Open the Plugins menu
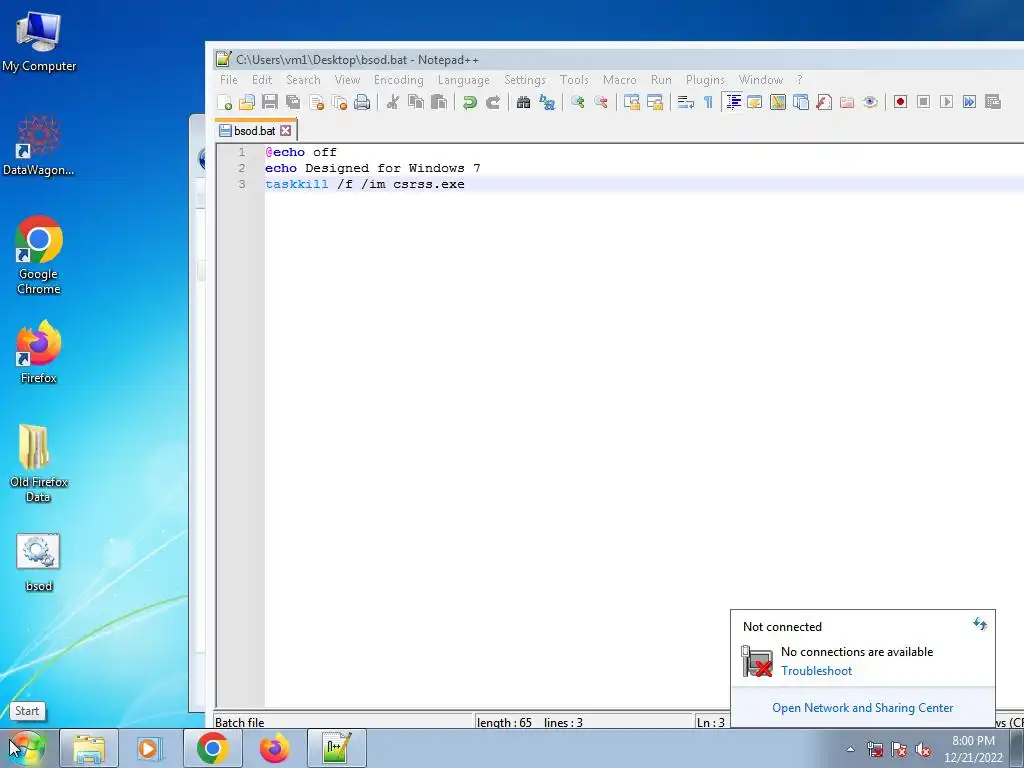 point(705,80)
